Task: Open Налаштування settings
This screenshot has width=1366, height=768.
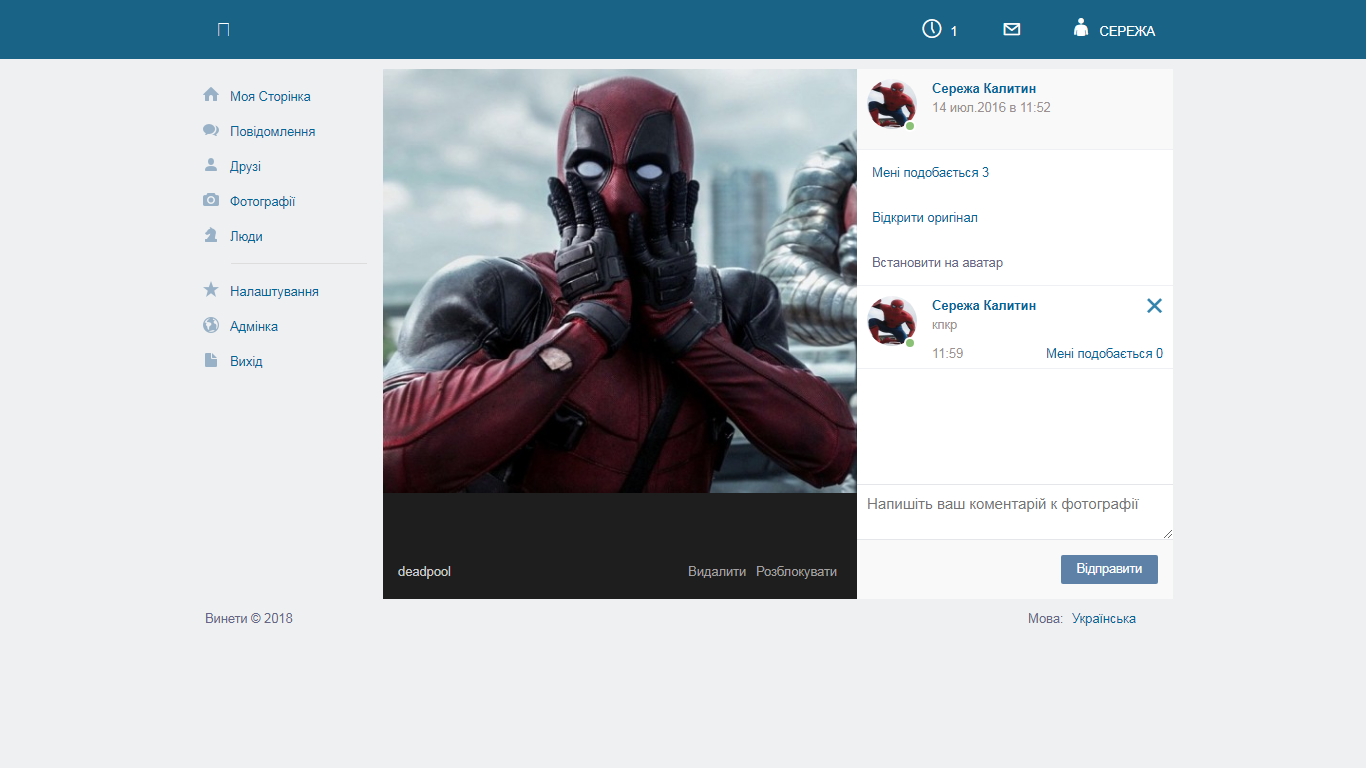Action: click(x=274, y=292)
